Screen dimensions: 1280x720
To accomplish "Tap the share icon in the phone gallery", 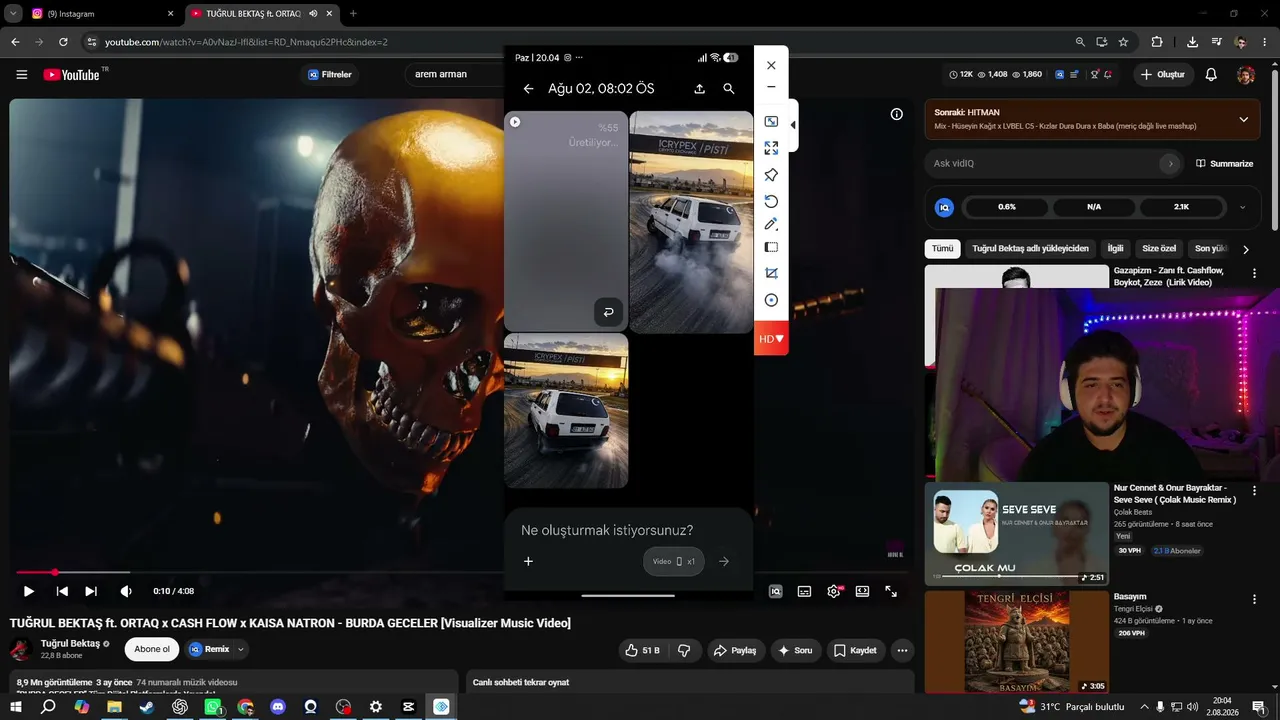I will tap(699, 89).
